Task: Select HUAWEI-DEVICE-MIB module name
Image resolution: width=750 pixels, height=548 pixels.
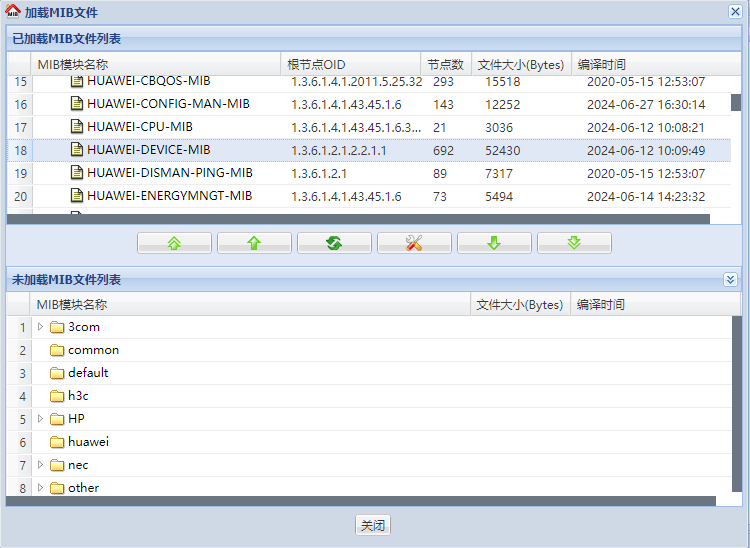Action: click(148, 150)
